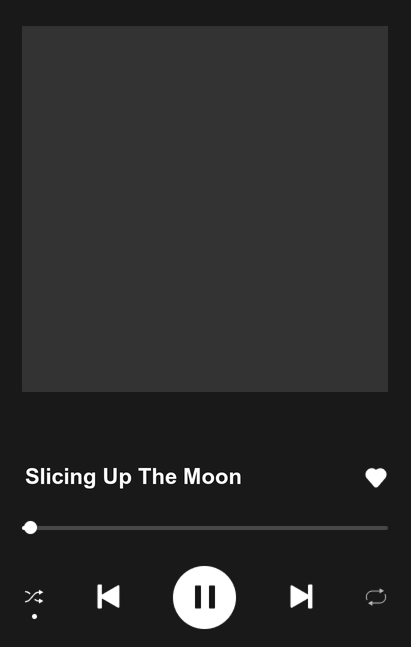
Task: Unlike Slicing Up The Moon with heart icon
Action: [x=376, y=478]
